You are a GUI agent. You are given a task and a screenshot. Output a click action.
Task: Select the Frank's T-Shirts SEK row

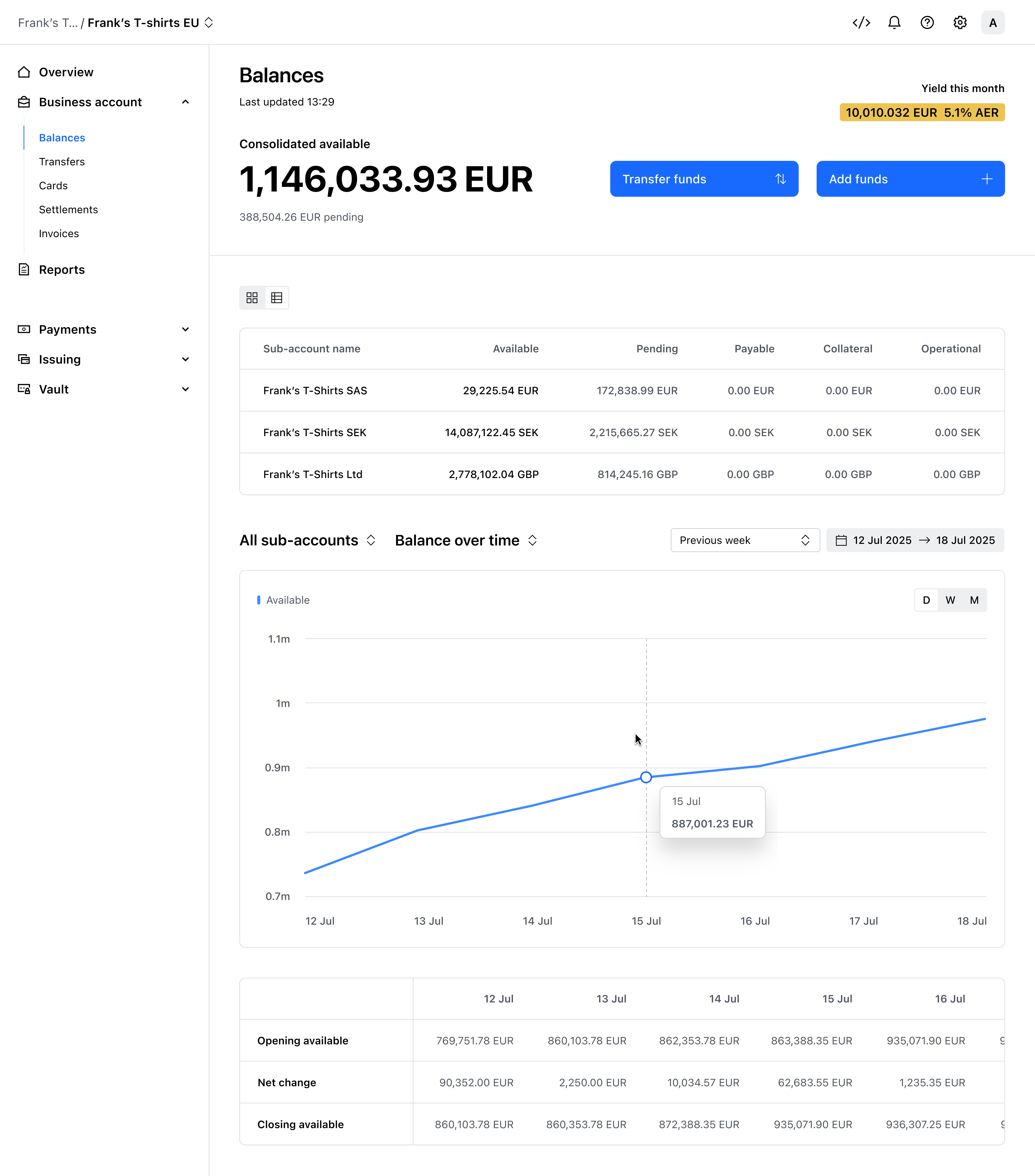(x=622, y=432)
